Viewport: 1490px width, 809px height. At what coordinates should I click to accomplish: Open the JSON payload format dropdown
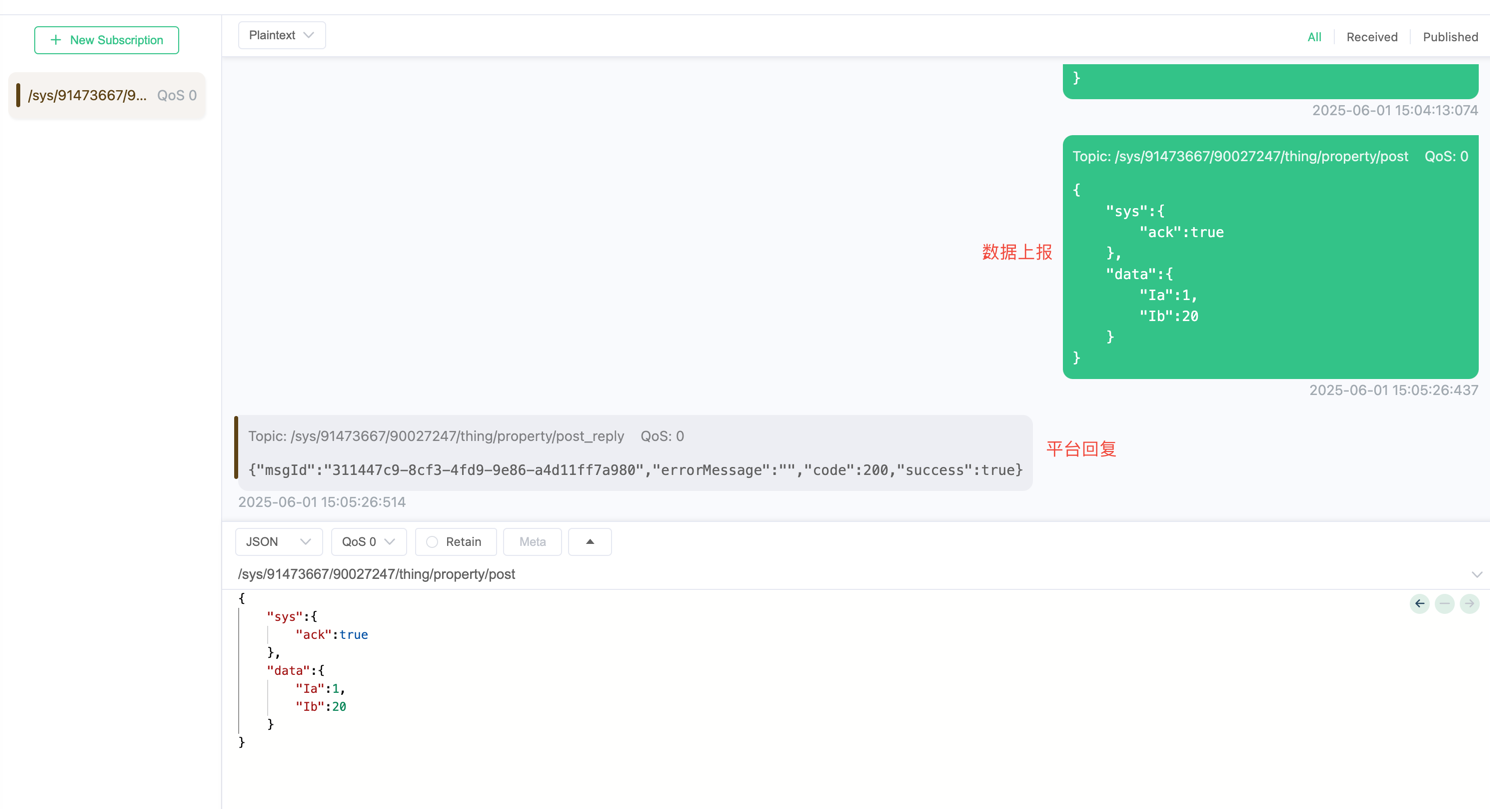279,542
